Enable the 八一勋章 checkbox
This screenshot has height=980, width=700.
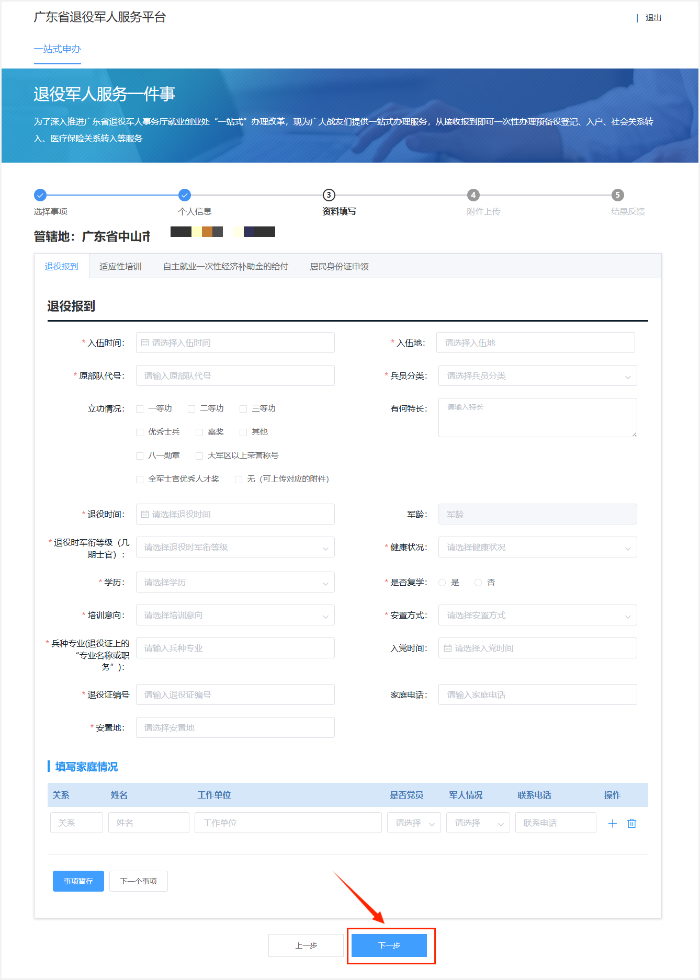140,455
